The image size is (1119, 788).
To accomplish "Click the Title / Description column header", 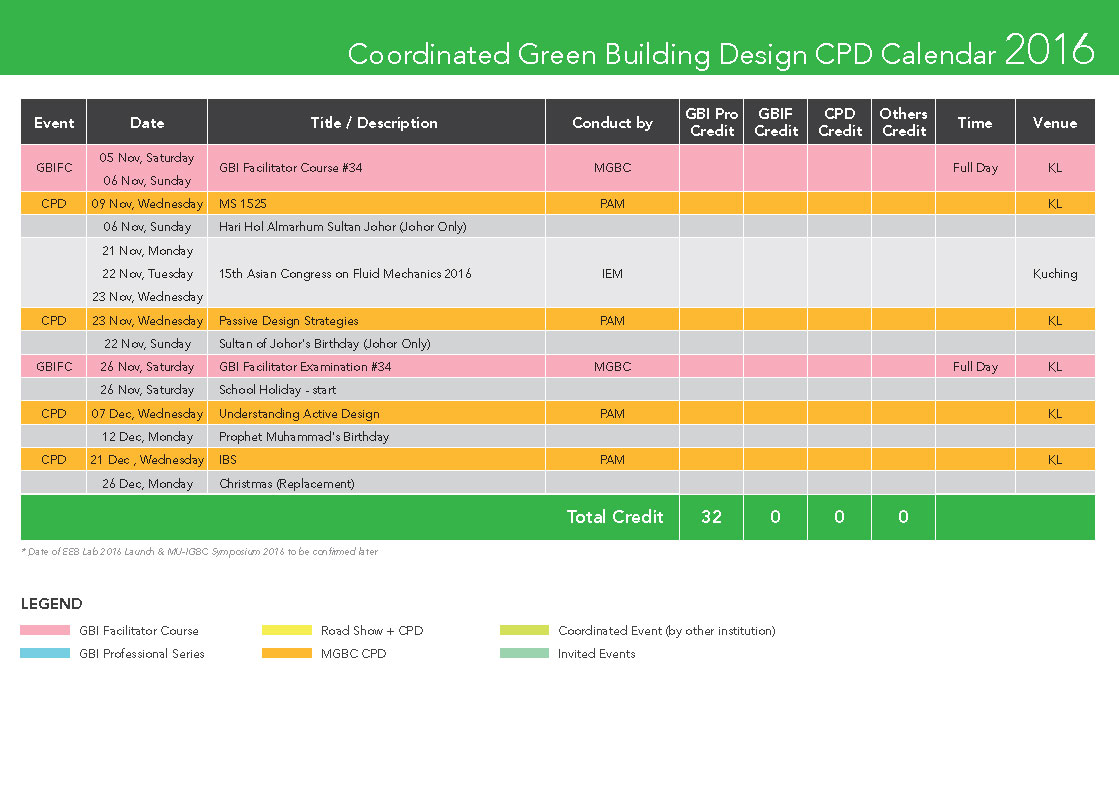I will 374,123.
